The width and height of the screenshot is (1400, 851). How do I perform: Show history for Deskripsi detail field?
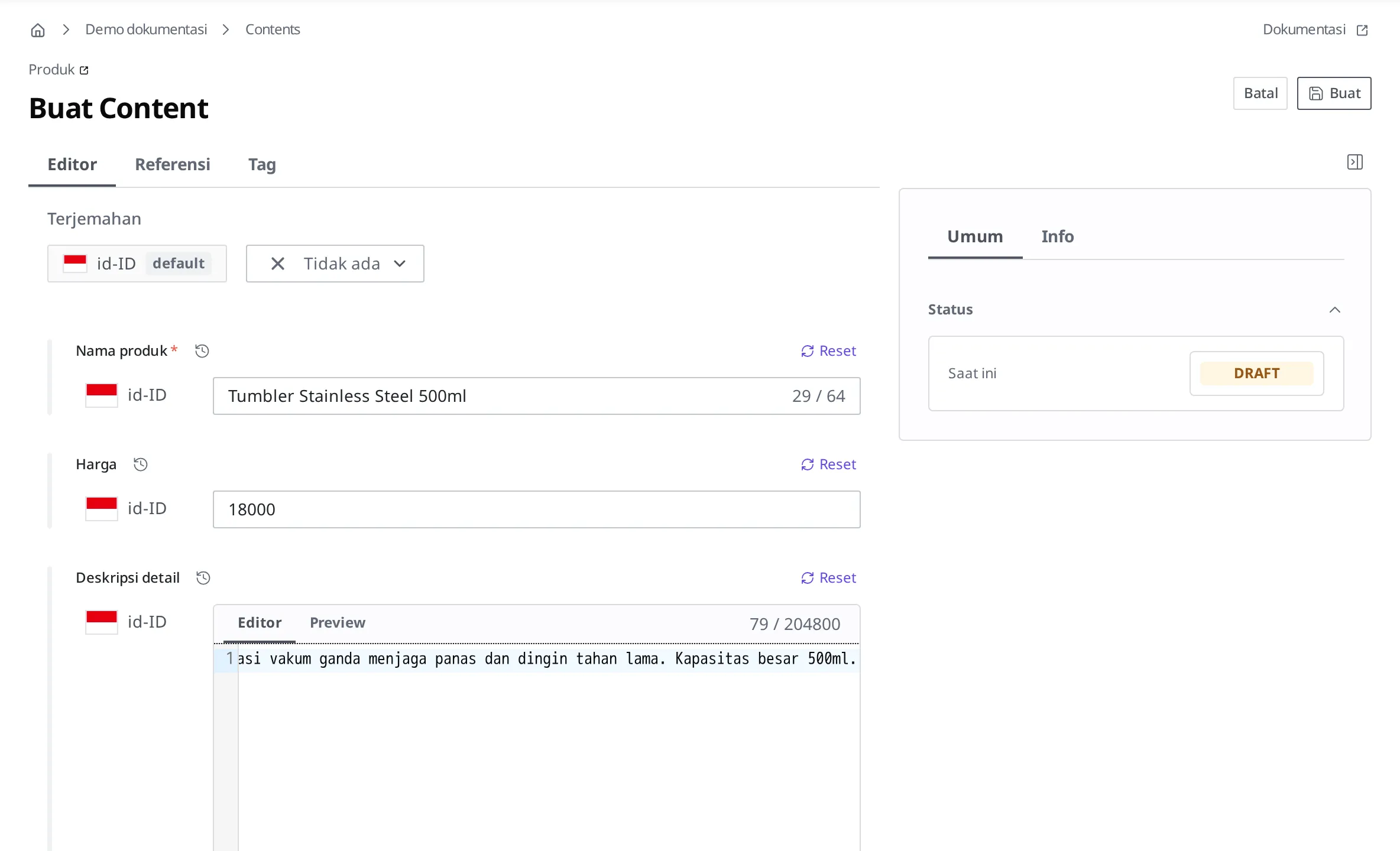[x=203, y=578]
